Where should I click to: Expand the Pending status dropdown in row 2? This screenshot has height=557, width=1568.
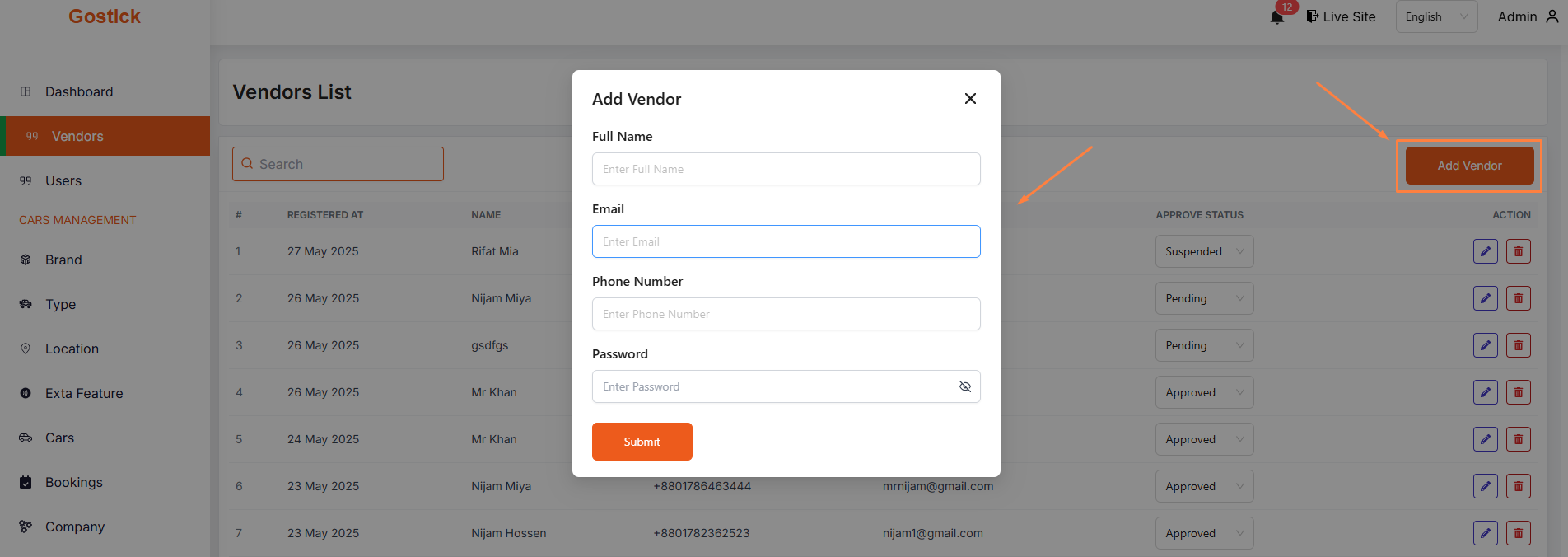(x=1203, y=298)
